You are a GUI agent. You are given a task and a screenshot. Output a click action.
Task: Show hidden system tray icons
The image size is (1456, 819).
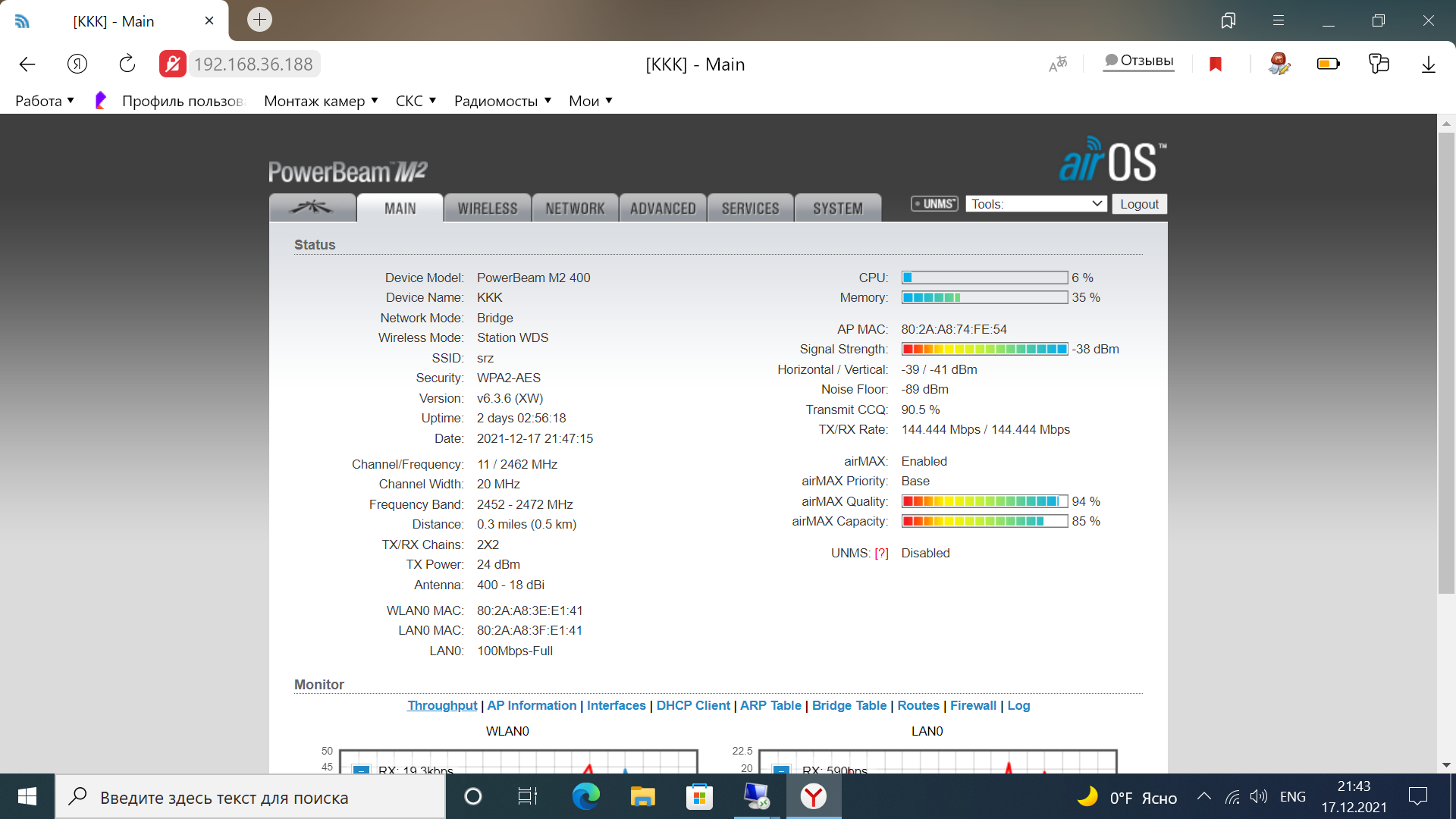(1204, 796)
